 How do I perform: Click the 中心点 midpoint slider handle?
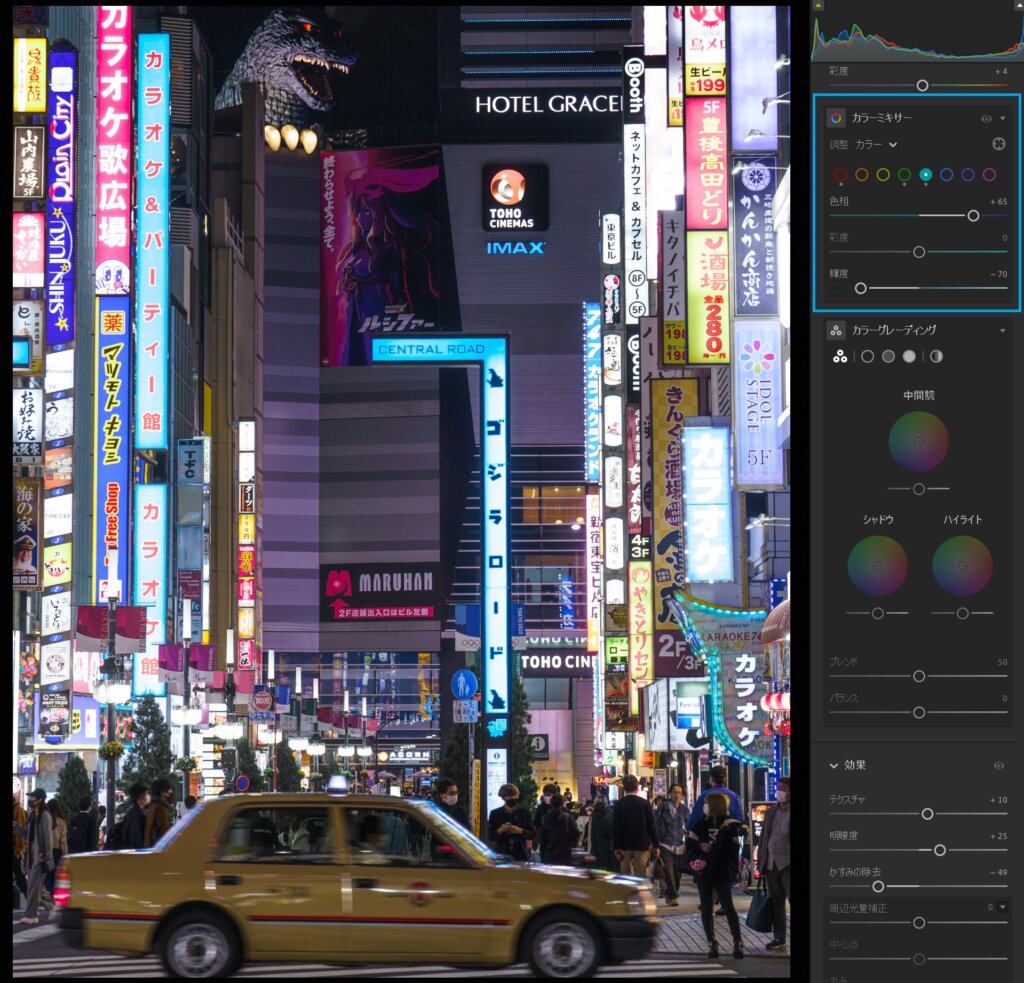[919, 959]
